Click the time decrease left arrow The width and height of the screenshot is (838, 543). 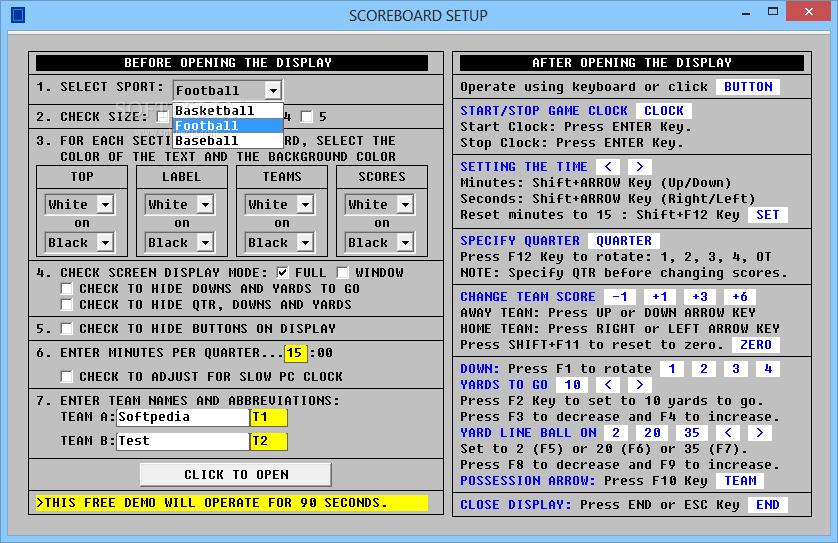click(608, 167)
